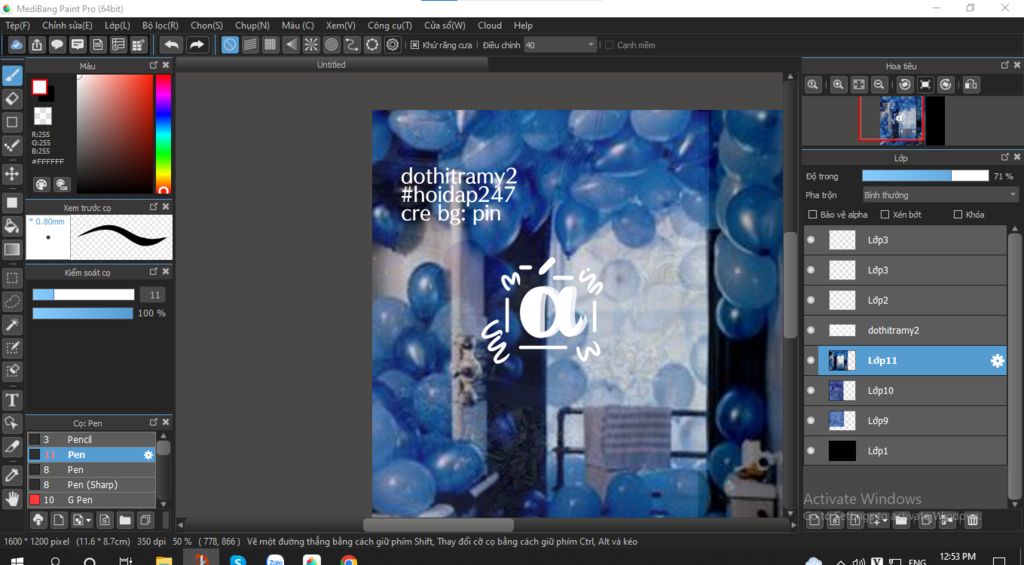Image resolution: width=1024 pixels, height=565 pixels.
Task: Adjust the Độ trong opacity slider
Action: coord(925,176)
